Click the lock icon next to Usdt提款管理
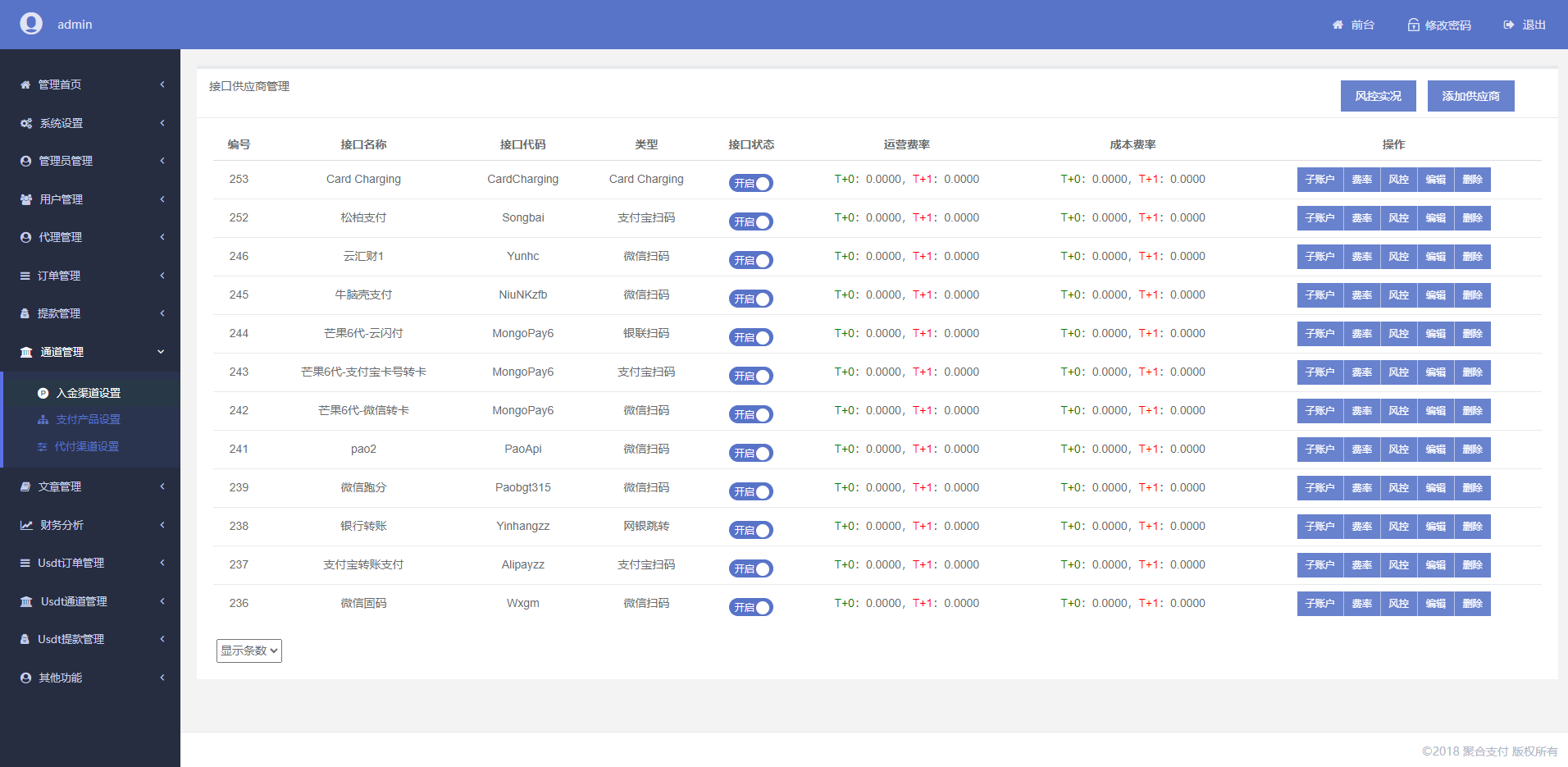This screenshot has width=1568, height=767. point(25,639)
